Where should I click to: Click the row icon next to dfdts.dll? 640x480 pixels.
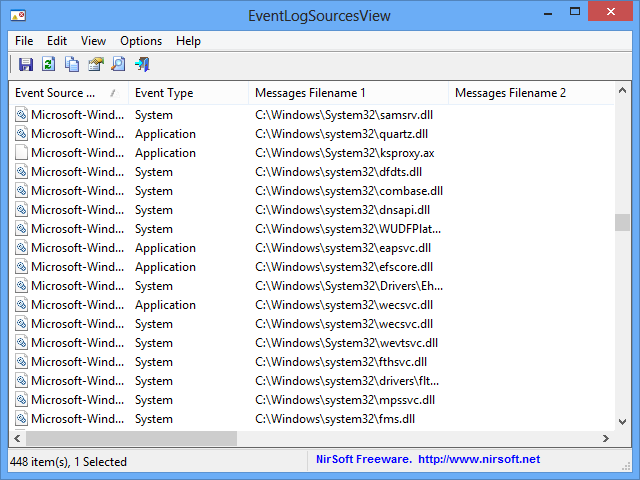click(x=21, y=172)
